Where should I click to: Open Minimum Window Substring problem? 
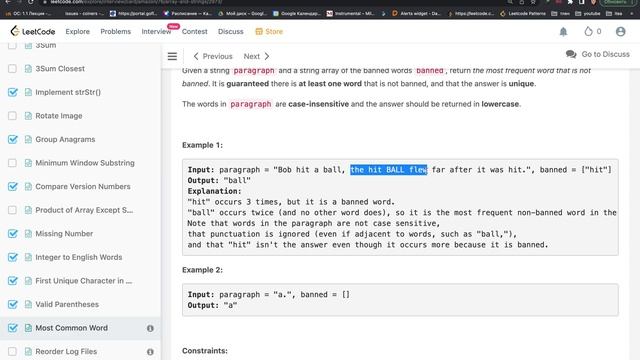pos(85,163)
